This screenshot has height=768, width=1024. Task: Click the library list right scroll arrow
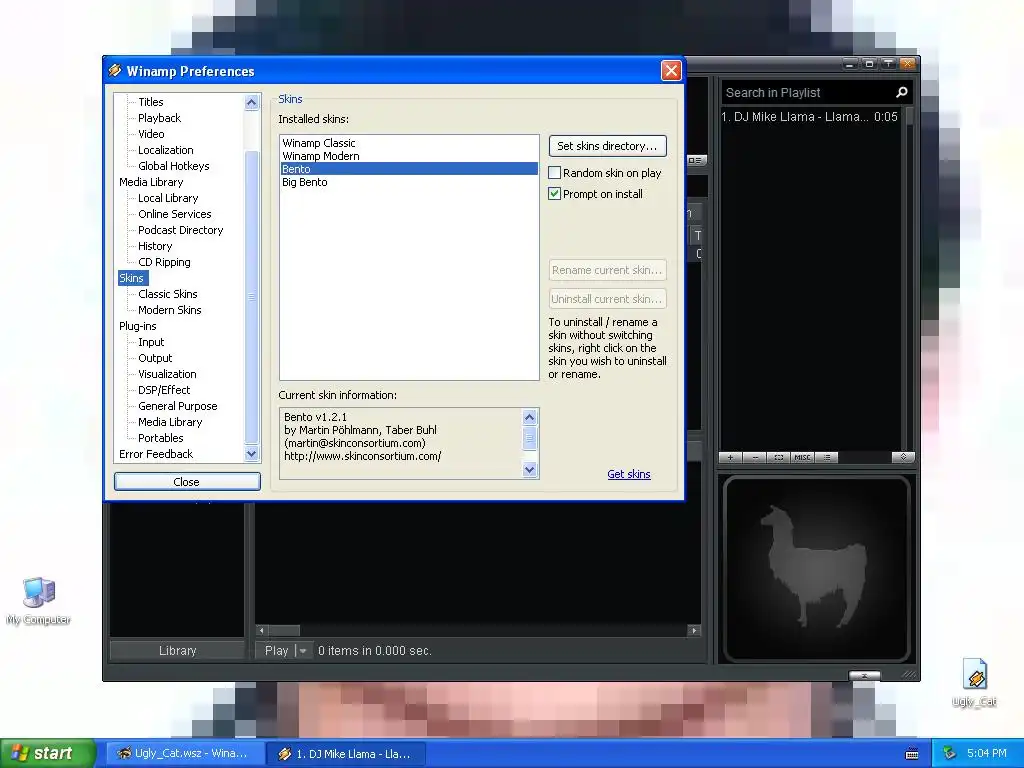tap(694, 630)
